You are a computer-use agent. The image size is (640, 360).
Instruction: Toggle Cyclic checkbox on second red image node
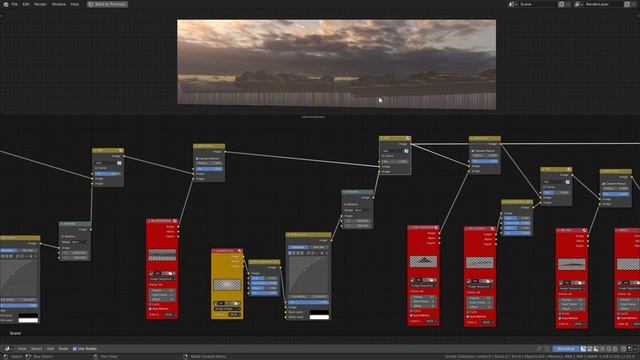point(412,311)
